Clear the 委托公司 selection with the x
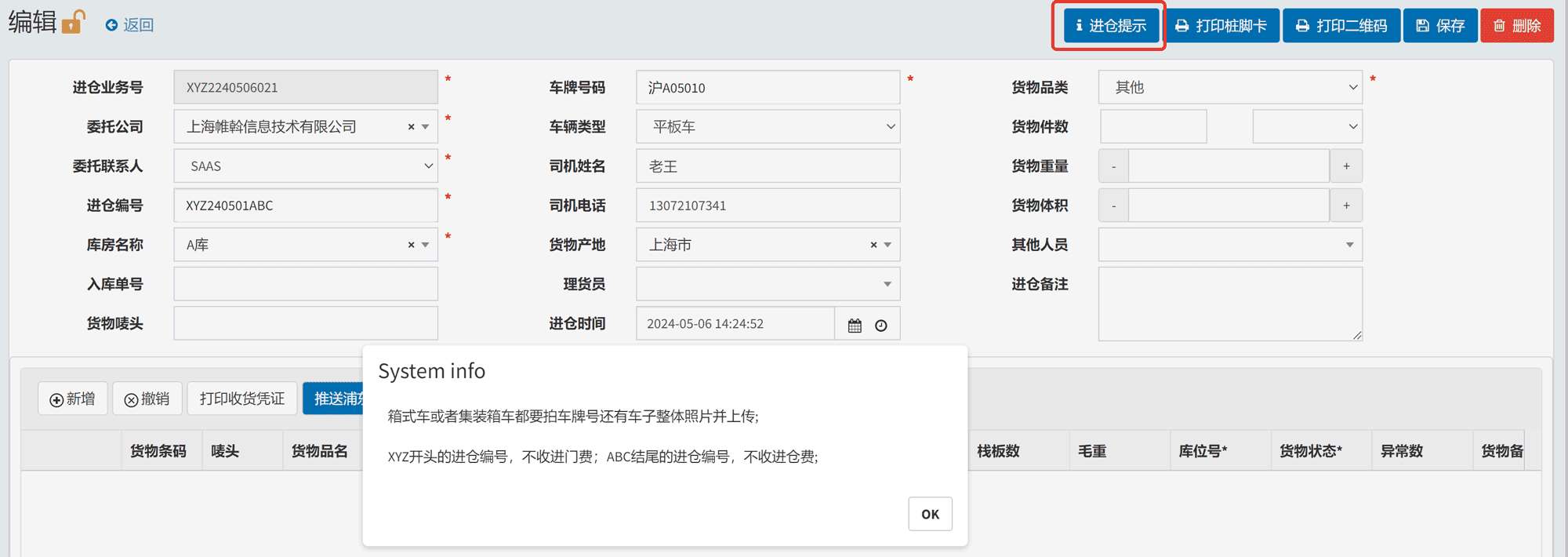The width and height of the screenshot is (1568, 557). (x=411, y=127)
